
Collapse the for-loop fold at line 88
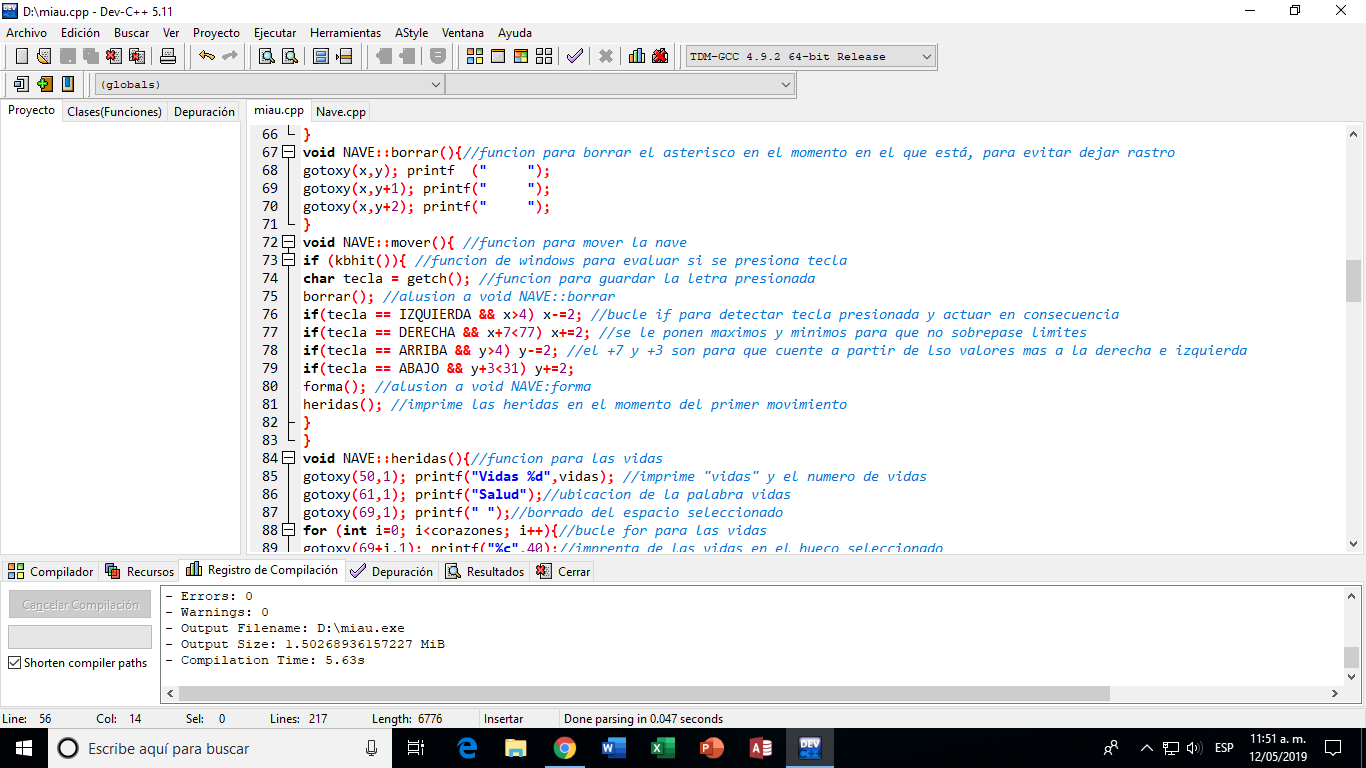click(289, 530)
